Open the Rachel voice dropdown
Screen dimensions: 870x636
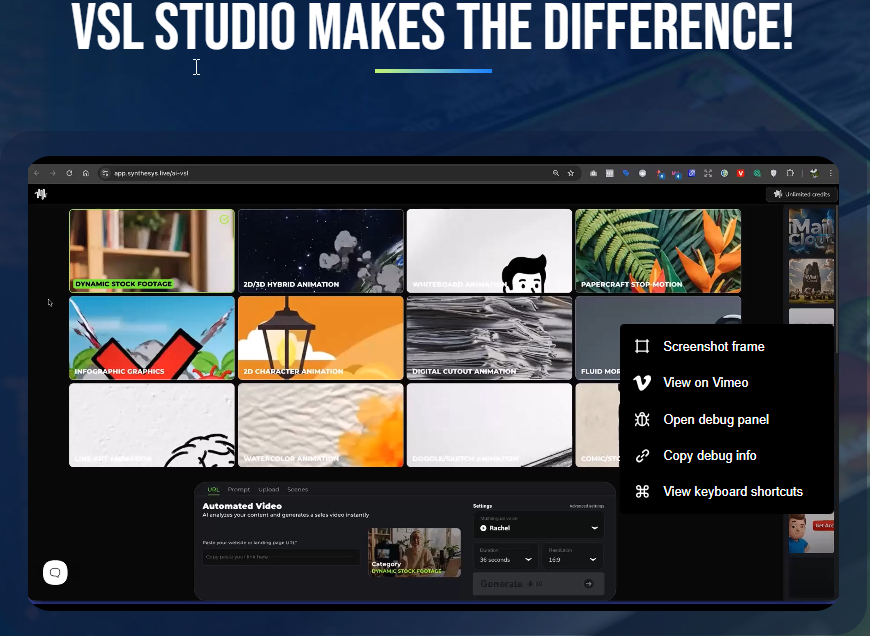pos(539,525)
